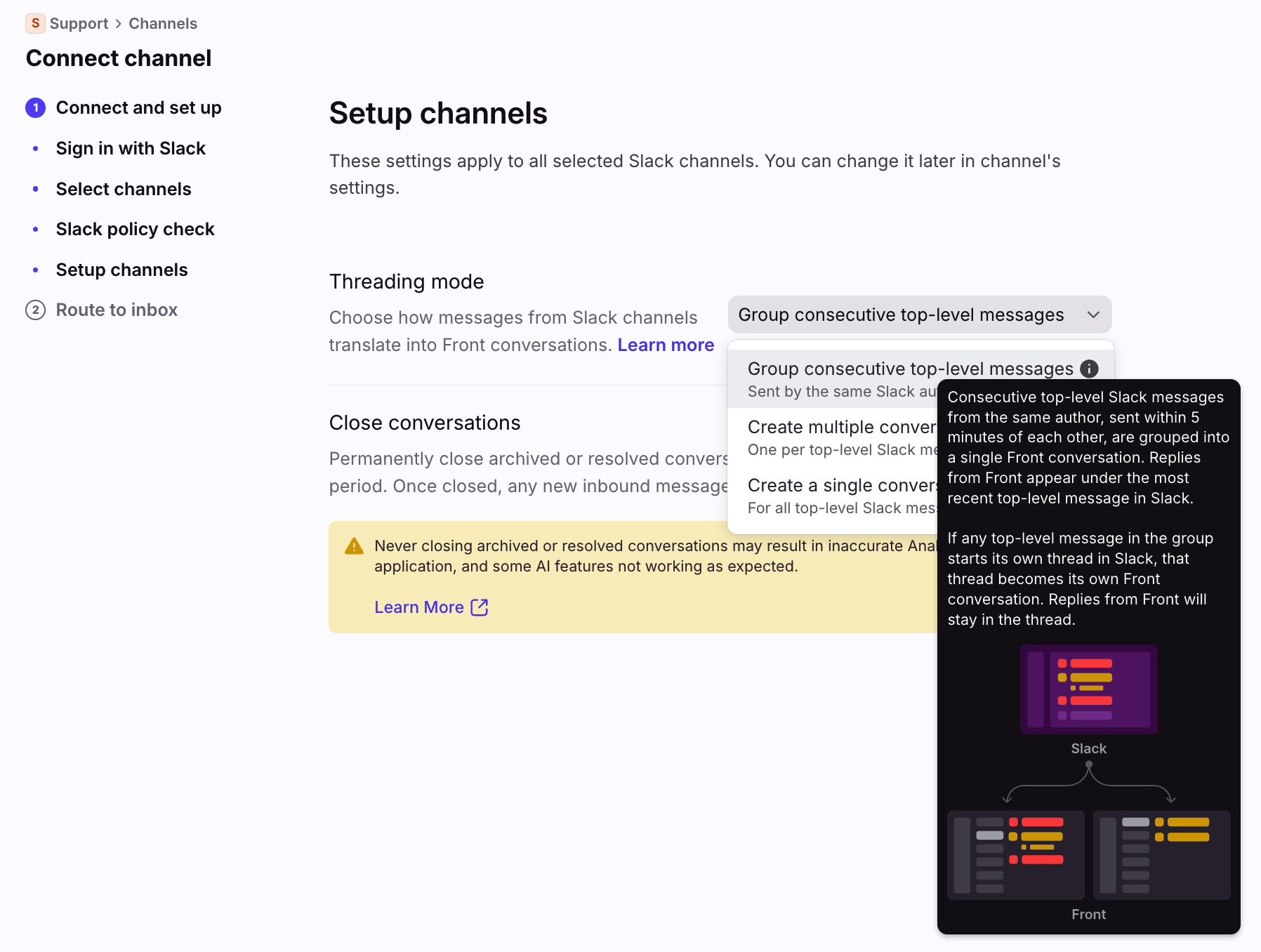Screen dimensions: 1261x952
Task: Click the right Front diagram thumbnail
Action: click(1161, 855)
